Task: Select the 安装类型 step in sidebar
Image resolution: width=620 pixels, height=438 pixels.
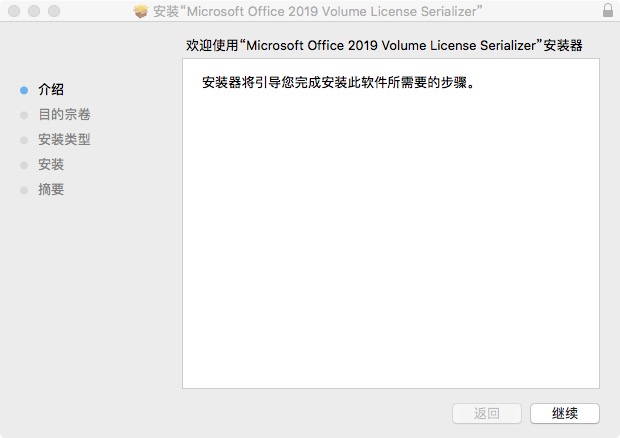Action: click(x=64, y=140)
